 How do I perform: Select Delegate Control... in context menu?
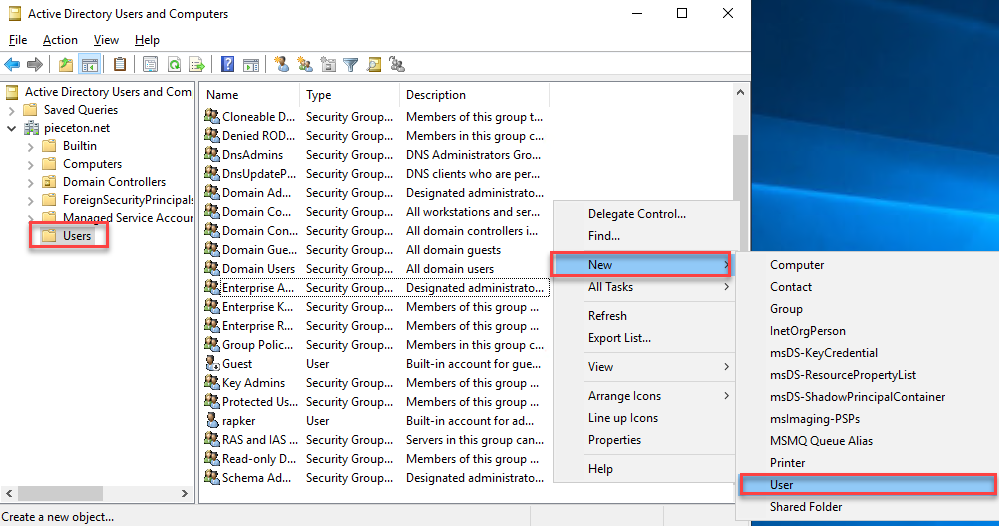tap(645, 214)
